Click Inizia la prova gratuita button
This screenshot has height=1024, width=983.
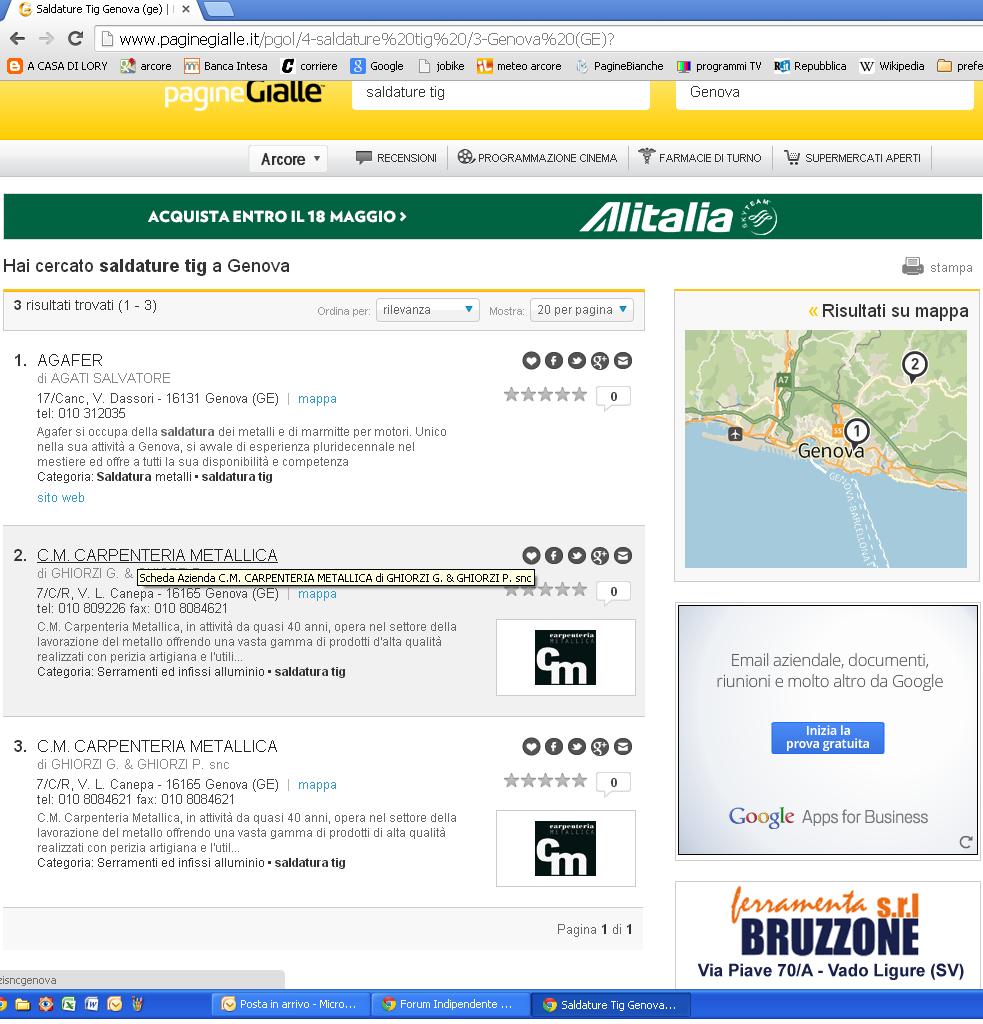pyautogui.click(x=828, y=737)
